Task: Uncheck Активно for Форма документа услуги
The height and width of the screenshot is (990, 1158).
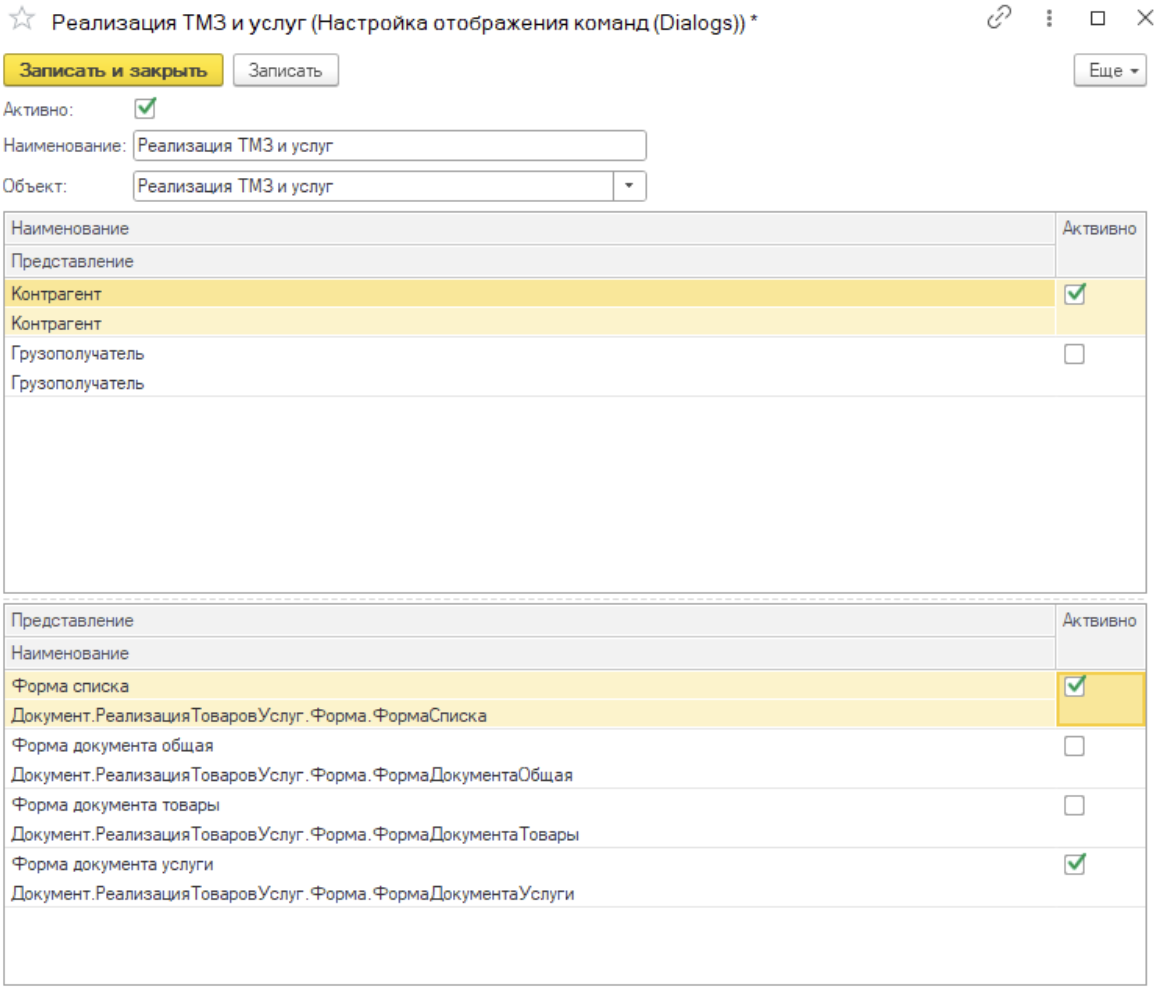Action: pyautogui.click(x=1075, y=864)
